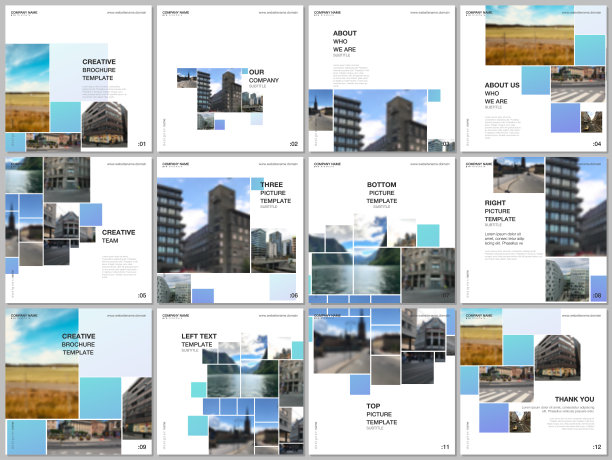Select the 'TOP PICTURE TEMPLATE' heading
Image resolution: width=612 pixels, height=460 pixels.
(381, 413)
